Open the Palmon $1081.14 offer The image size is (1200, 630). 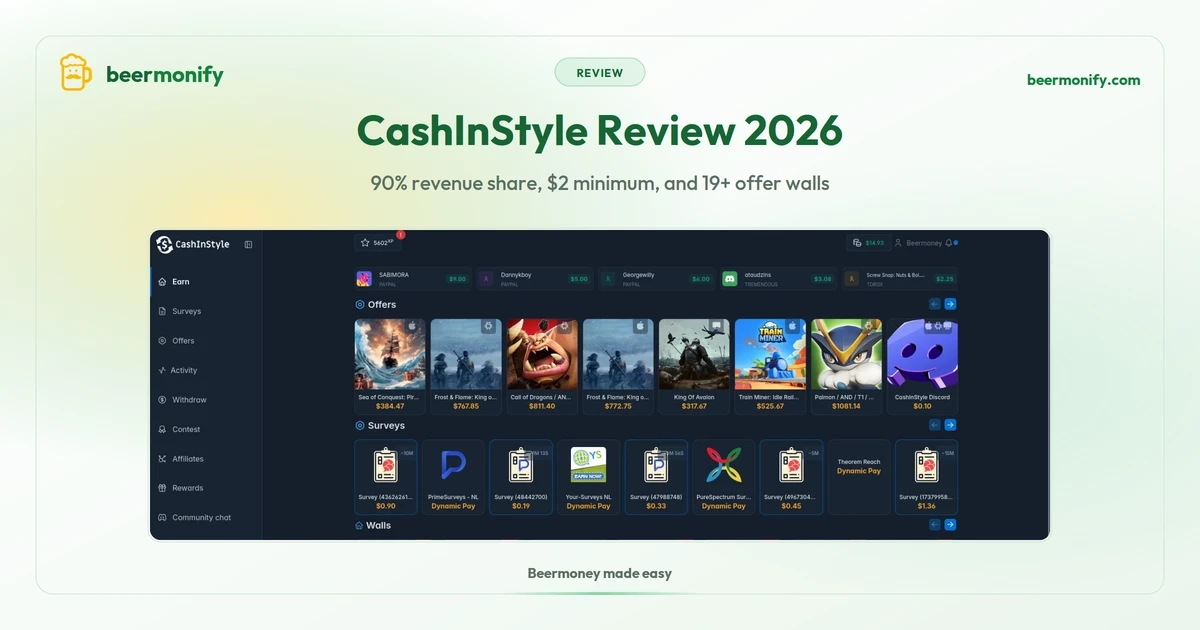pos(846,366)
